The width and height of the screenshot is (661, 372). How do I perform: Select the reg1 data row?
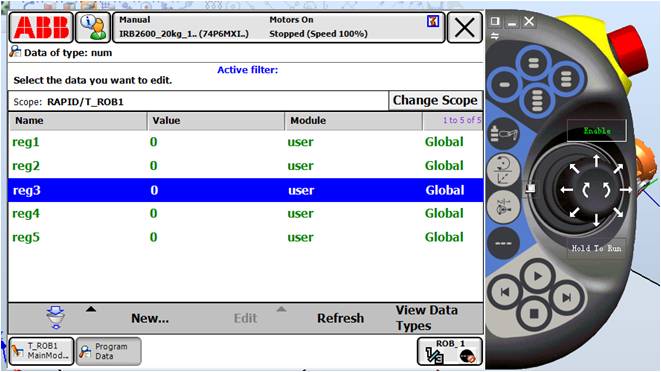coord(246,142)
